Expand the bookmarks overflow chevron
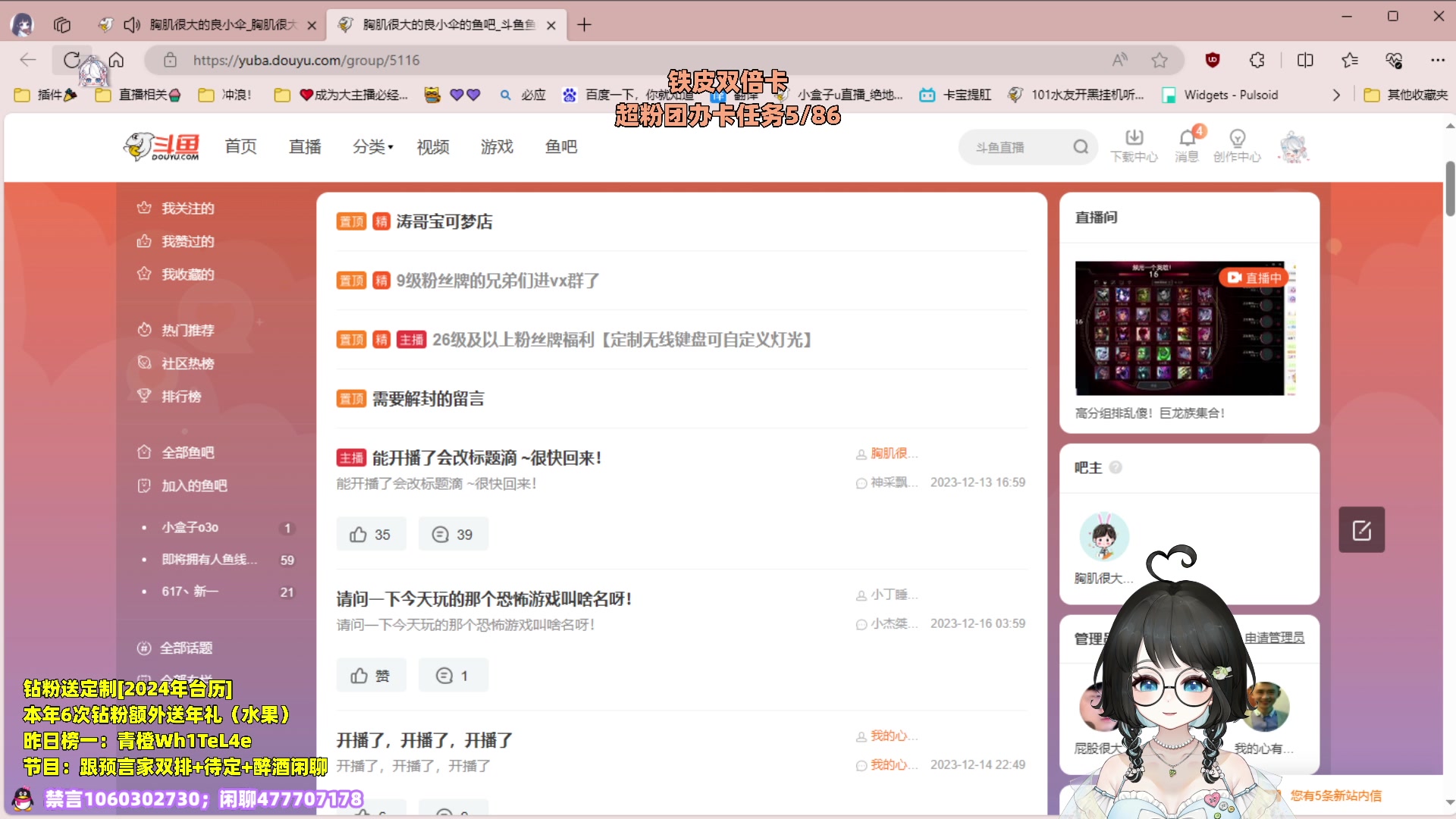Image resolution: width=1456 pixels, height=819 pixels. click(x=1336, y=95)
